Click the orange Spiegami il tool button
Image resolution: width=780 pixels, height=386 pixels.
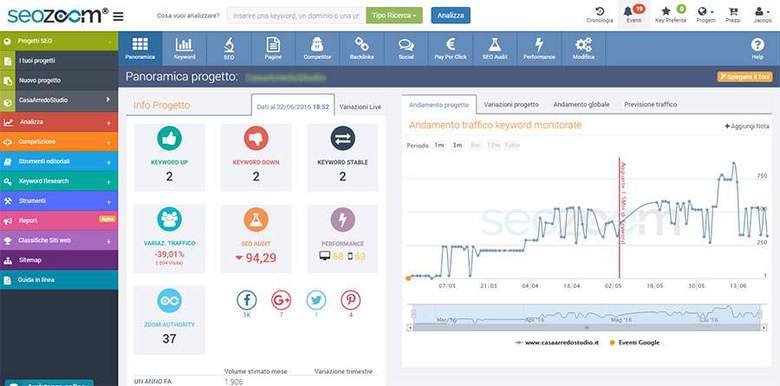coord(745,77)
